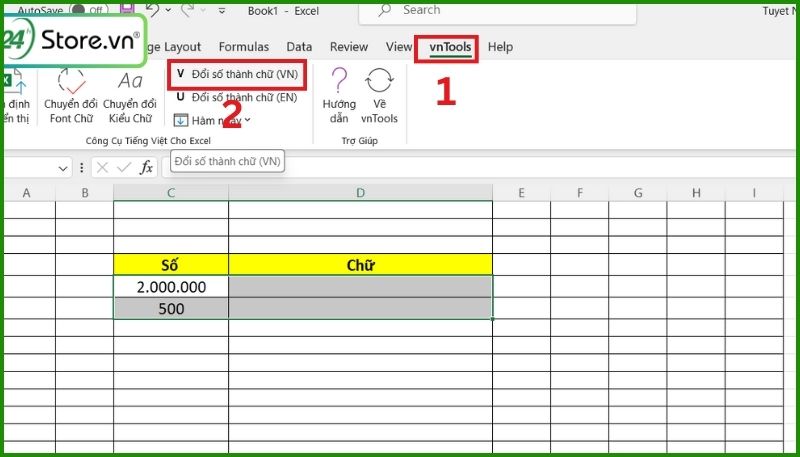Expand the Name Box dropdown arrow
The height and width of the screenshot is (457, 800).
63,168
